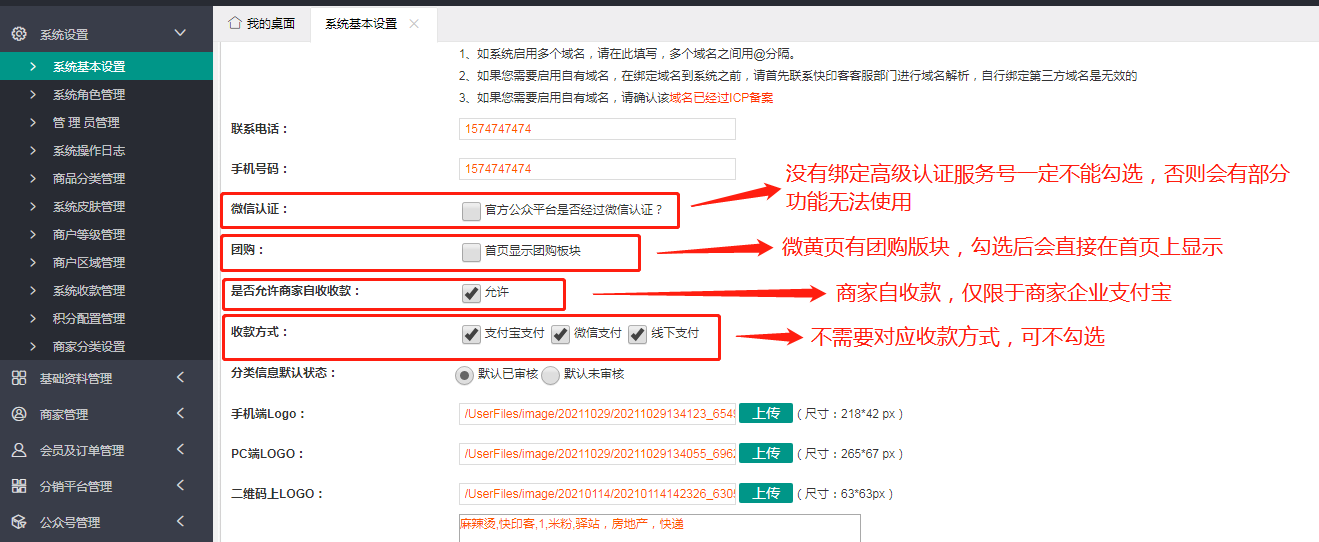Click 上传 button for PC端LOGO
This screenshot has width=1319, height=542.
tap(766, 453)
